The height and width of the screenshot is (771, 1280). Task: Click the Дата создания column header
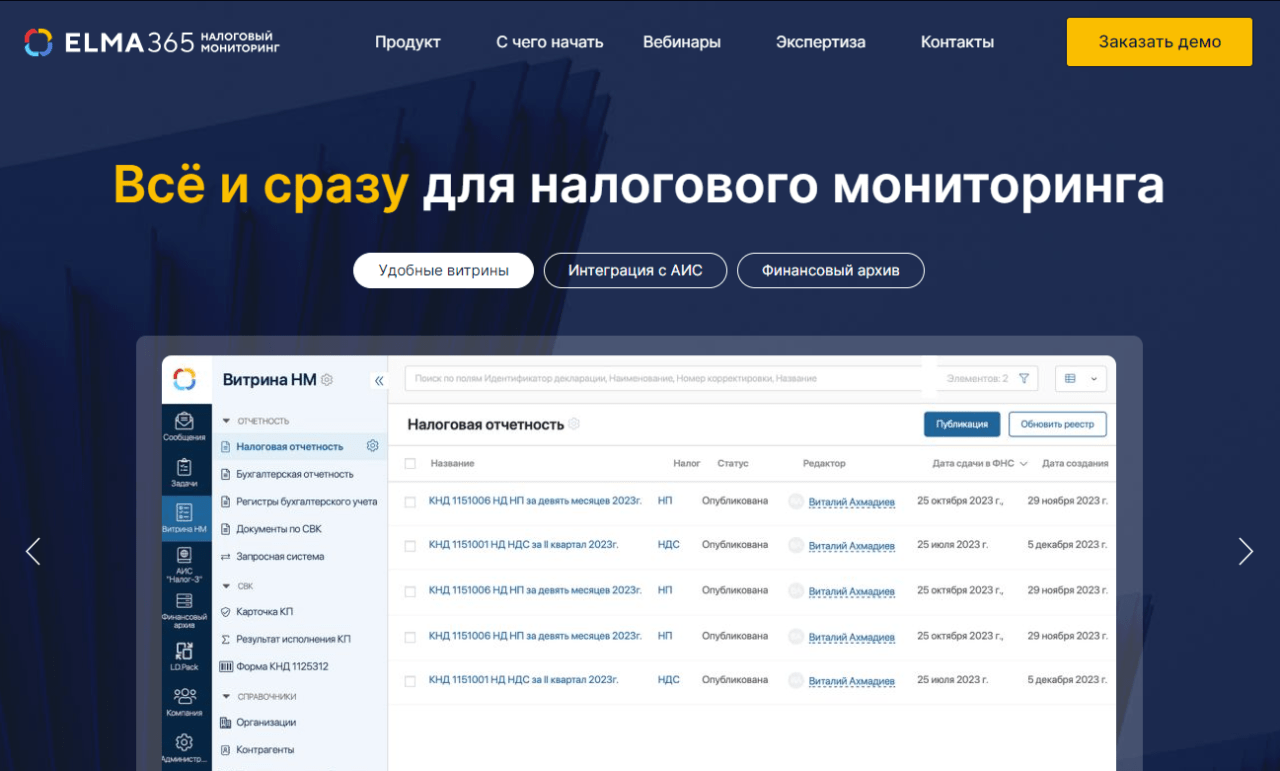tap(1075, 464)
